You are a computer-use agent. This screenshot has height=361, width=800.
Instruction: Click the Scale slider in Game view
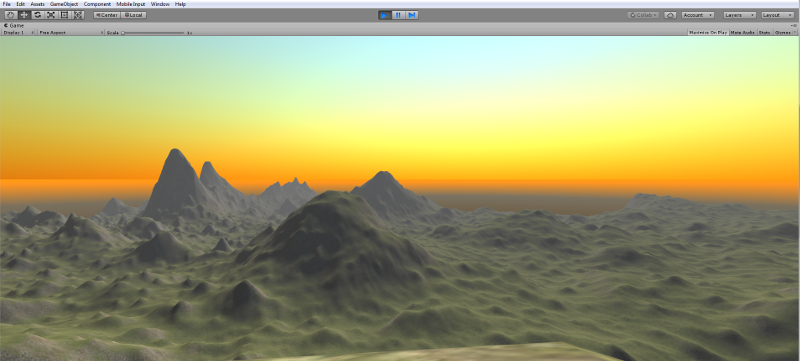pyautogui.click(x=153, y=33)
